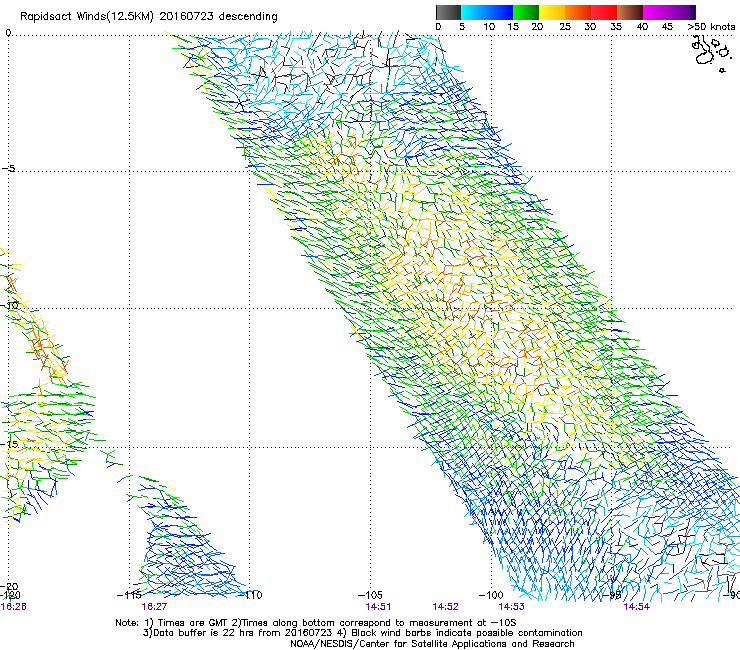Click the latitude label 0 at top-left
This screenshot has width=740, height=650.
(x=8, y=33)
